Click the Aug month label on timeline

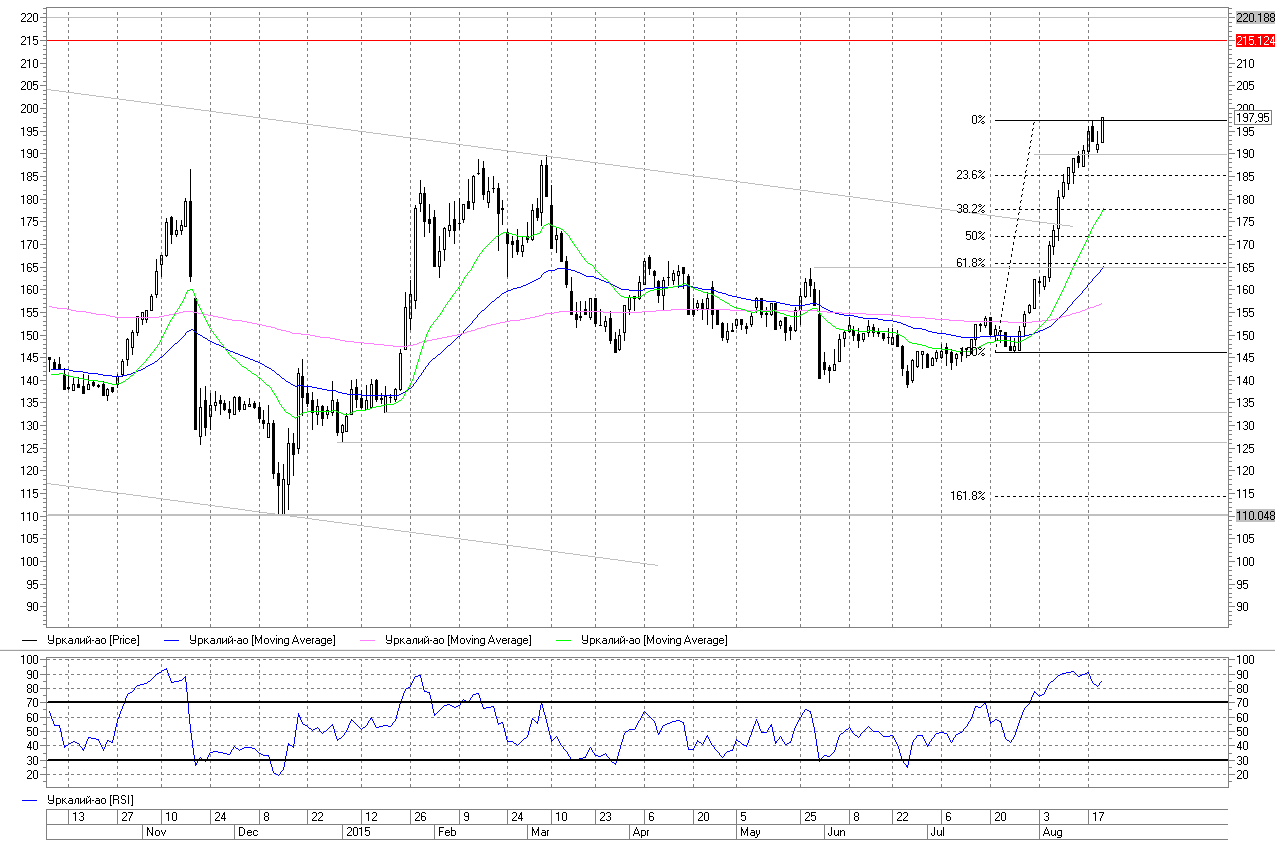1051,831
